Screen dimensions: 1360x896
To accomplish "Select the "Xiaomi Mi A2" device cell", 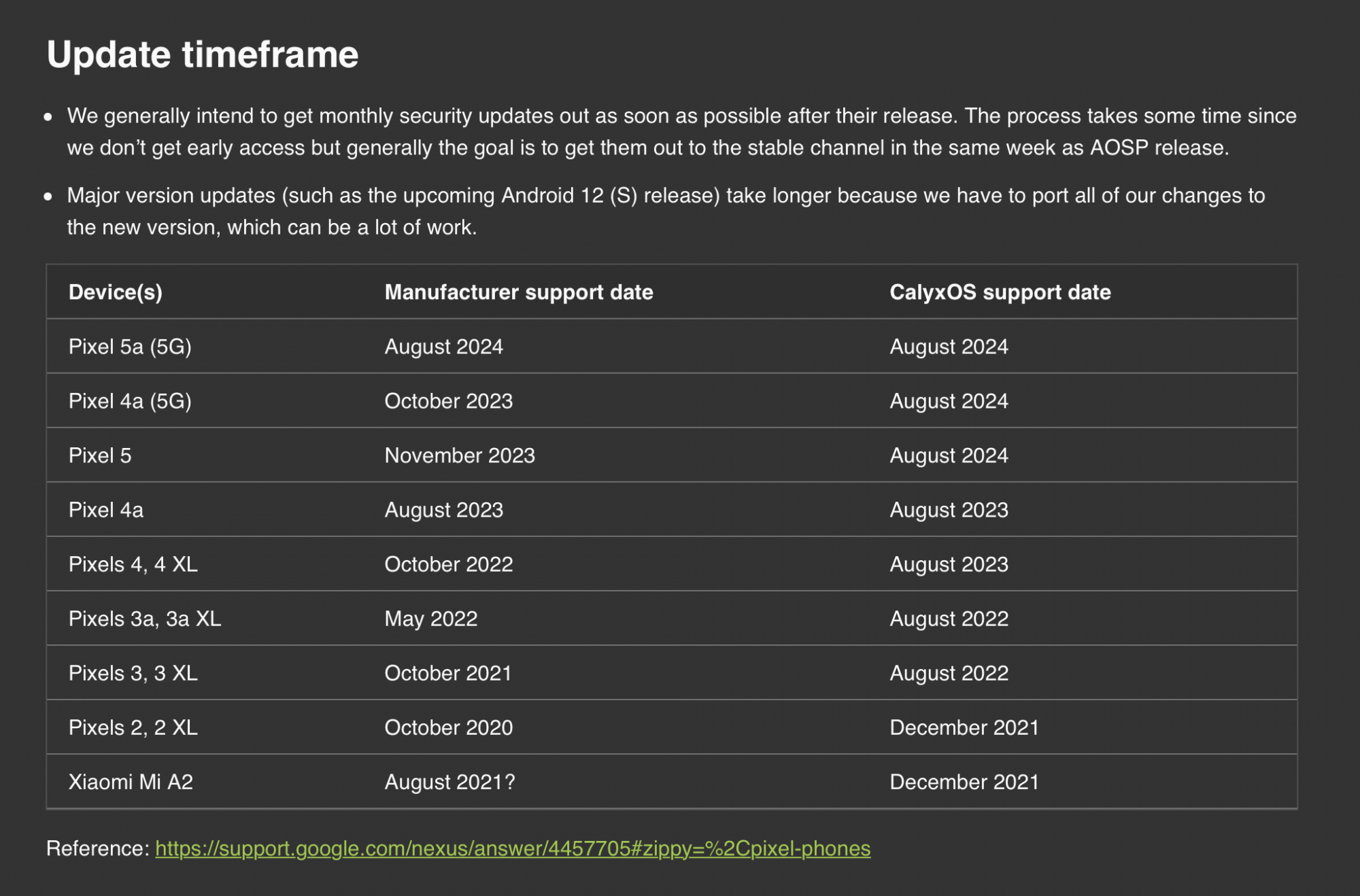I will [131, 782].
